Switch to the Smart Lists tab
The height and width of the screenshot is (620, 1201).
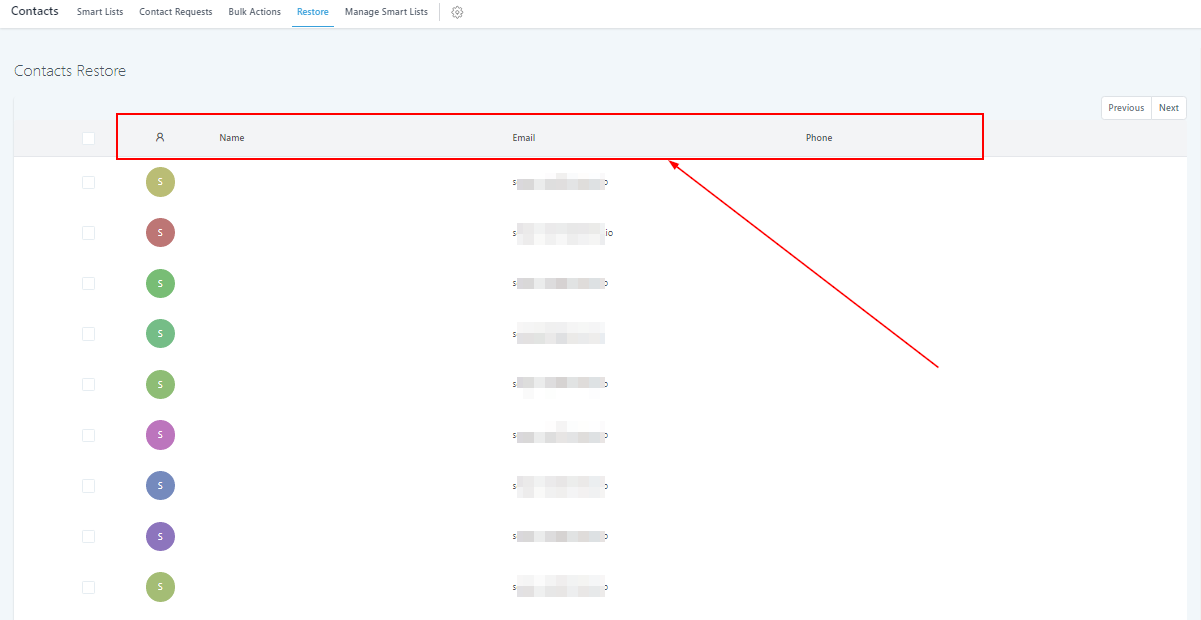[x=100, y=12]
